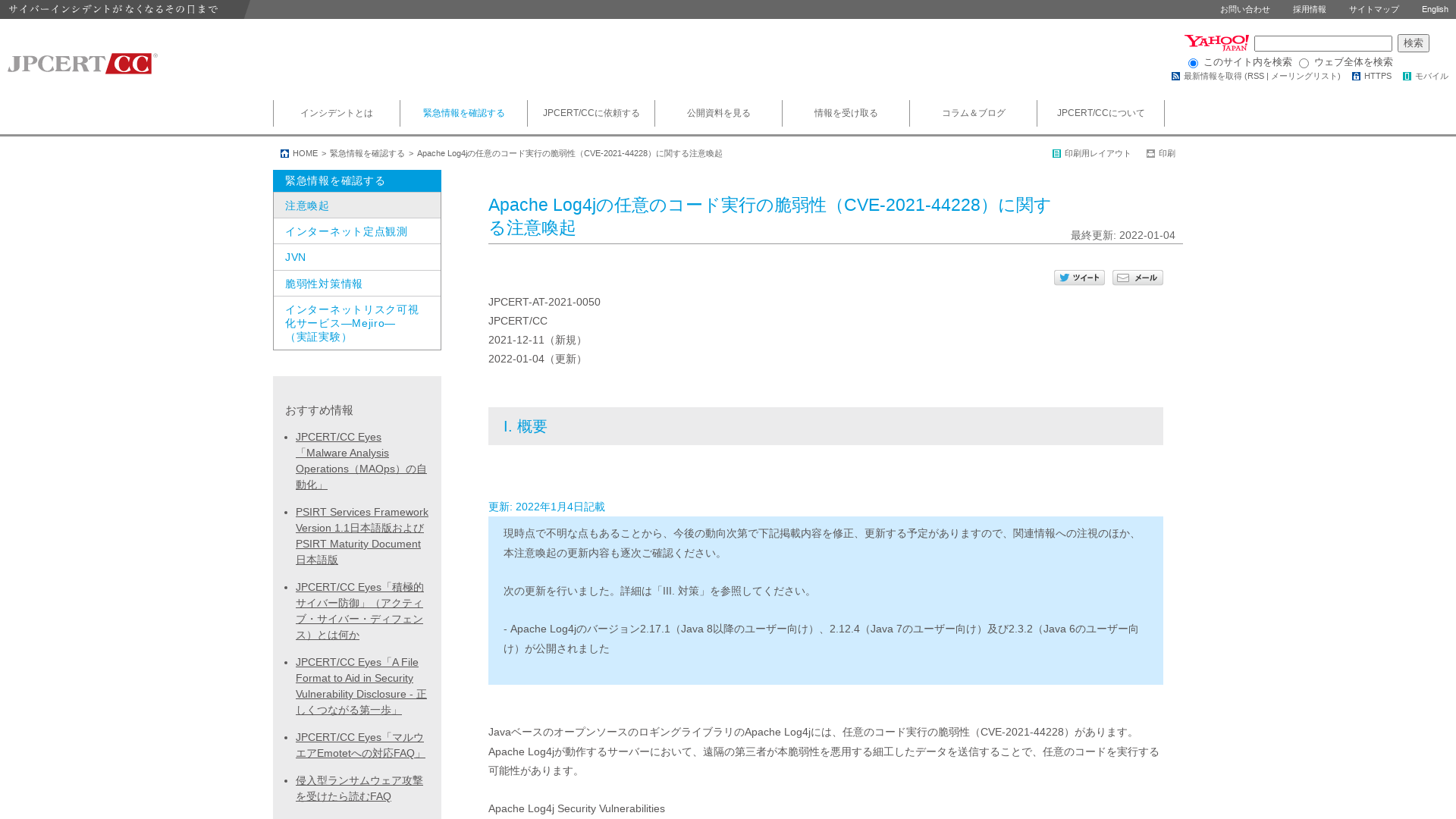Click the 'JPCERT-AT-2021-0050' text
This screenshot has width=1456, height=819.
544,303
